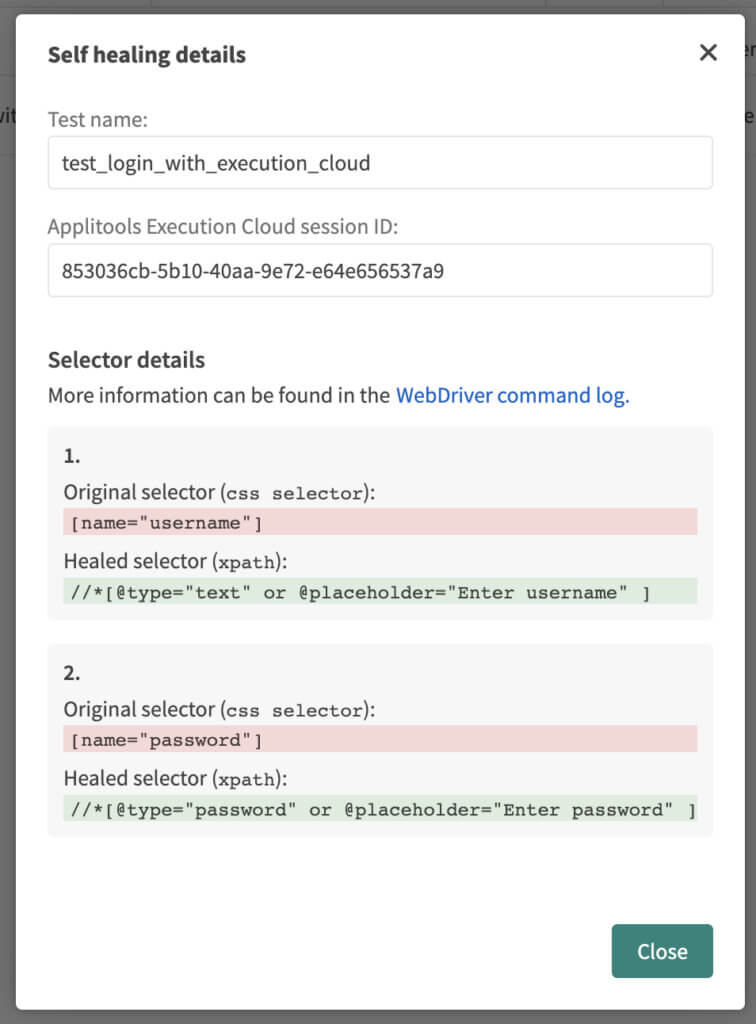Select the original username CSS selector code
756x1024 pixels.
coord(166,522)
